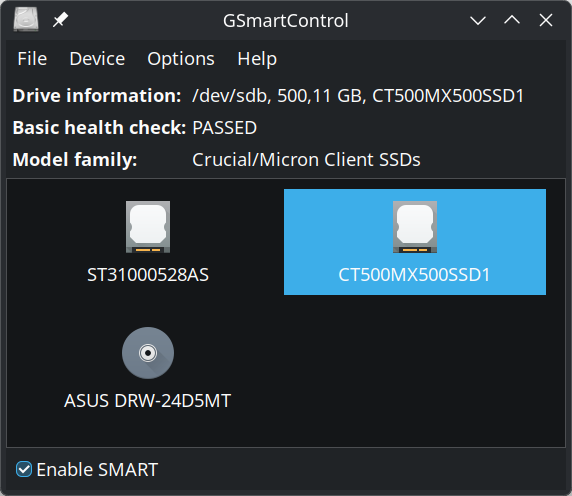This screenshot has width=572, height=496.
Task: Open the Options menu
Action: (x=181, y=59)
